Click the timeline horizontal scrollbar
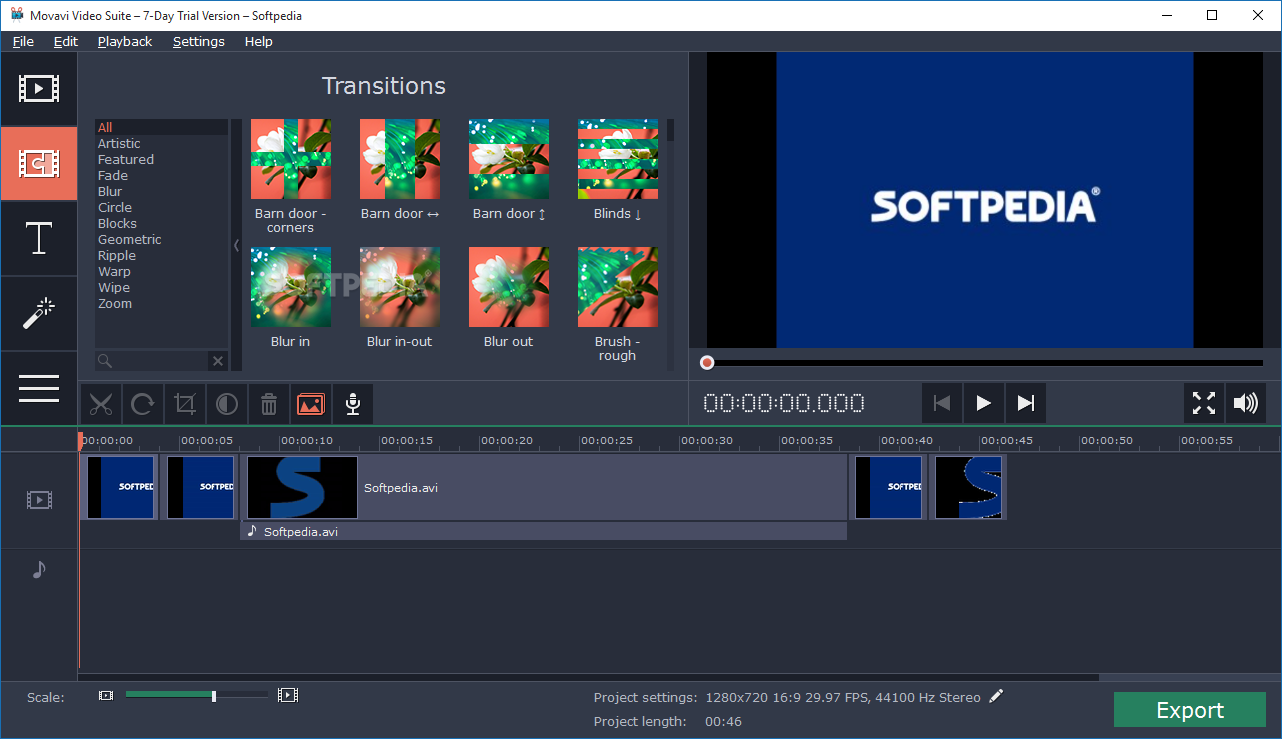 coord(589,677)
